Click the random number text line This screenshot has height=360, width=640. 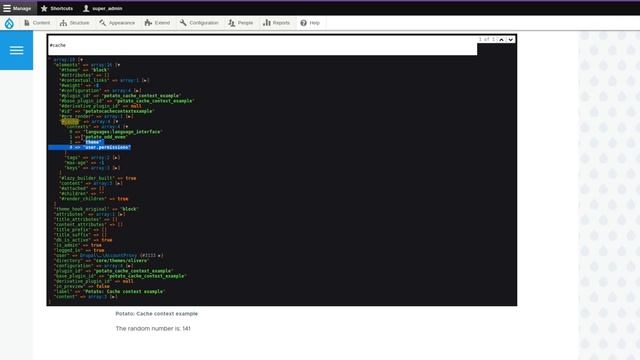(153, 329)
